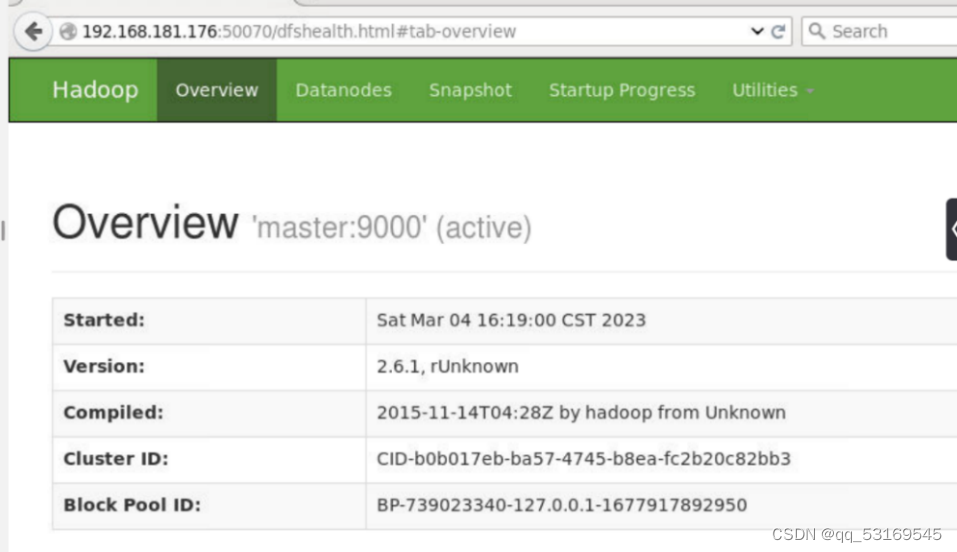Select the 'Started:' label cell
Image resolution: width=957 pixels, height=552 pixels.
(x=209, y=321)
